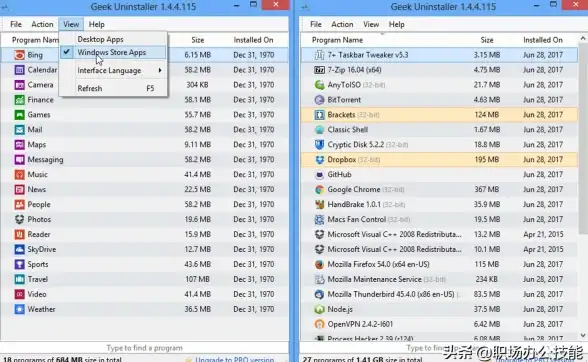Click the 7-Zip program icon
This screenshot has height=362, width=588.
pyautogui.click(x=320, y=70)
